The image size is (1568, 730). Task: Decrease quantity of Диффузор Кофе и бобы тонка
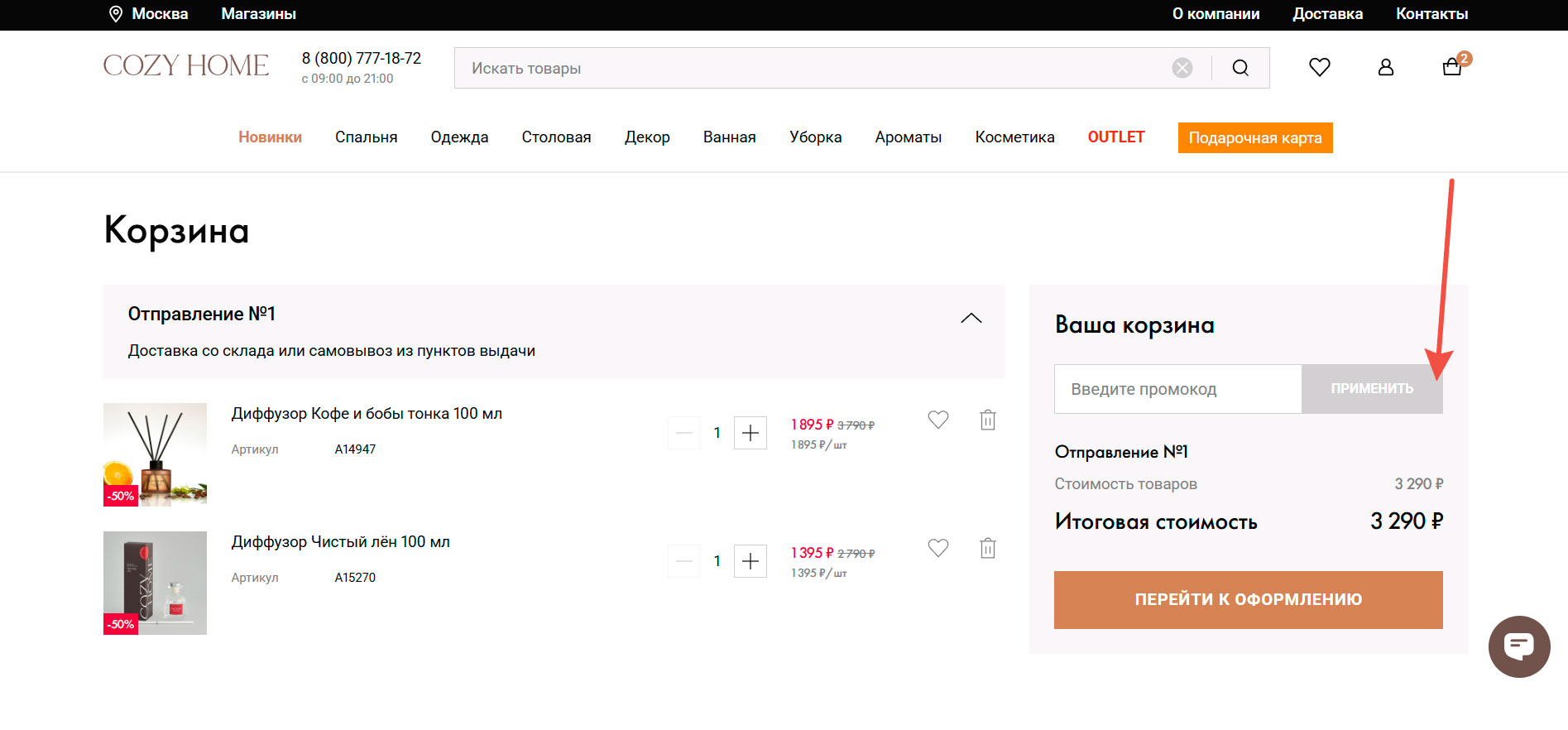tap(684, 433)
